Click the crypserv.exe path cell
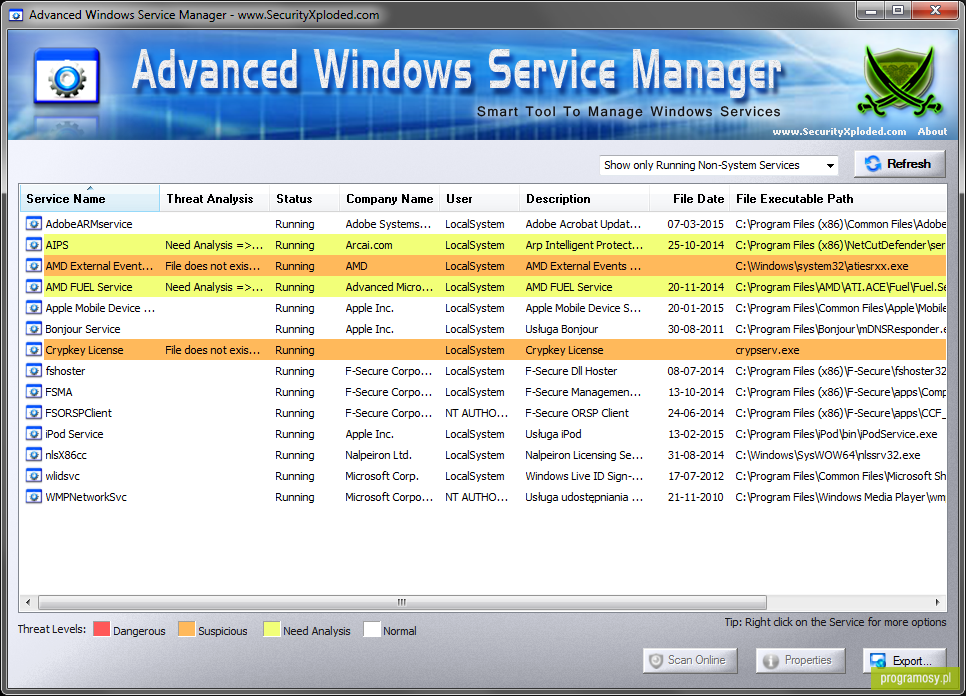 pyautogui.click(x=767, y=350)
